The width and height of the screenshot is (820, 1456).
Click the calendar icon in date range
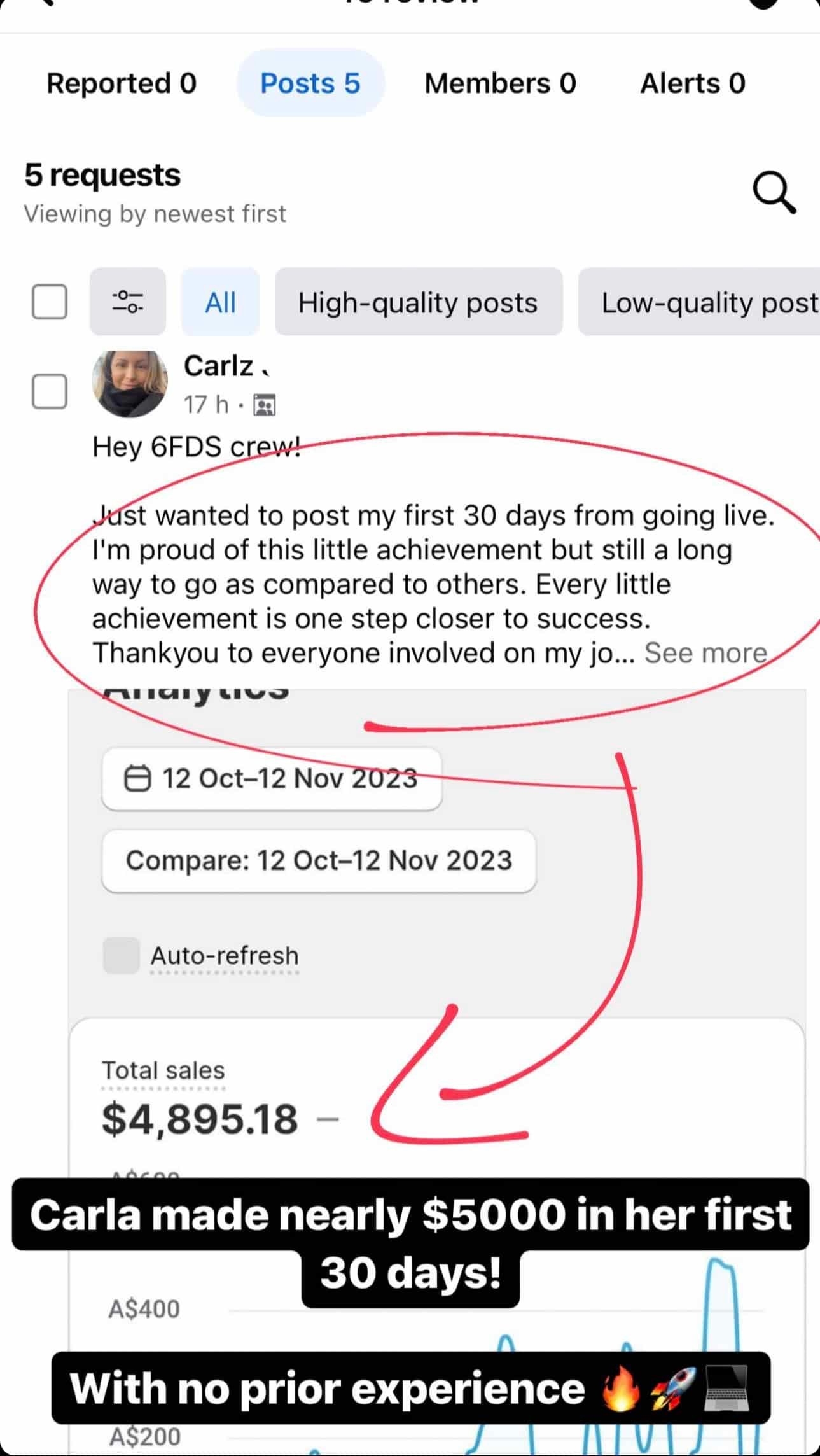point(137,778)
